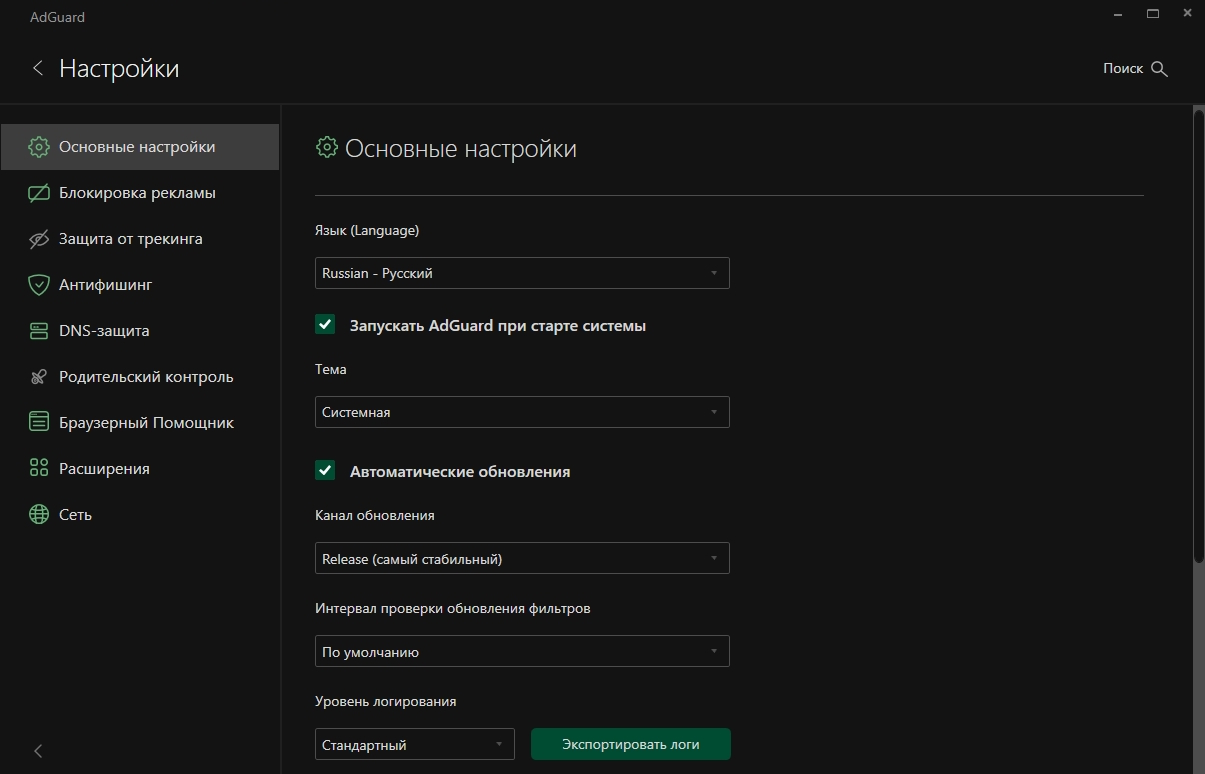The height and width of the screenshot is (774, 1205).
Task: Open Браузерный Помощник settings
Action: click(140, 423)
